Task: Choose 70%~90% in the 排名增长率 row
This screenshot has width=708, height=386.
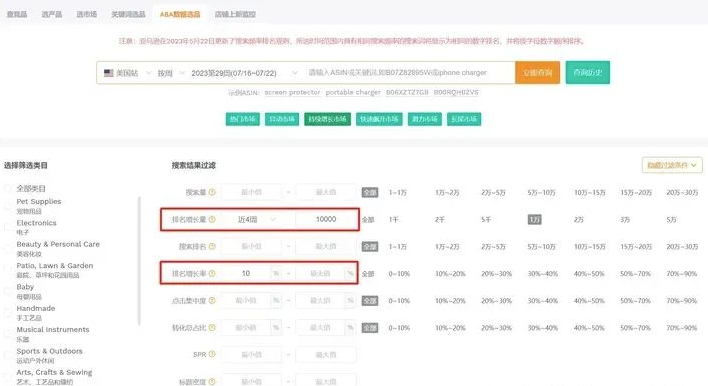Action: click(x=681, y=274)
